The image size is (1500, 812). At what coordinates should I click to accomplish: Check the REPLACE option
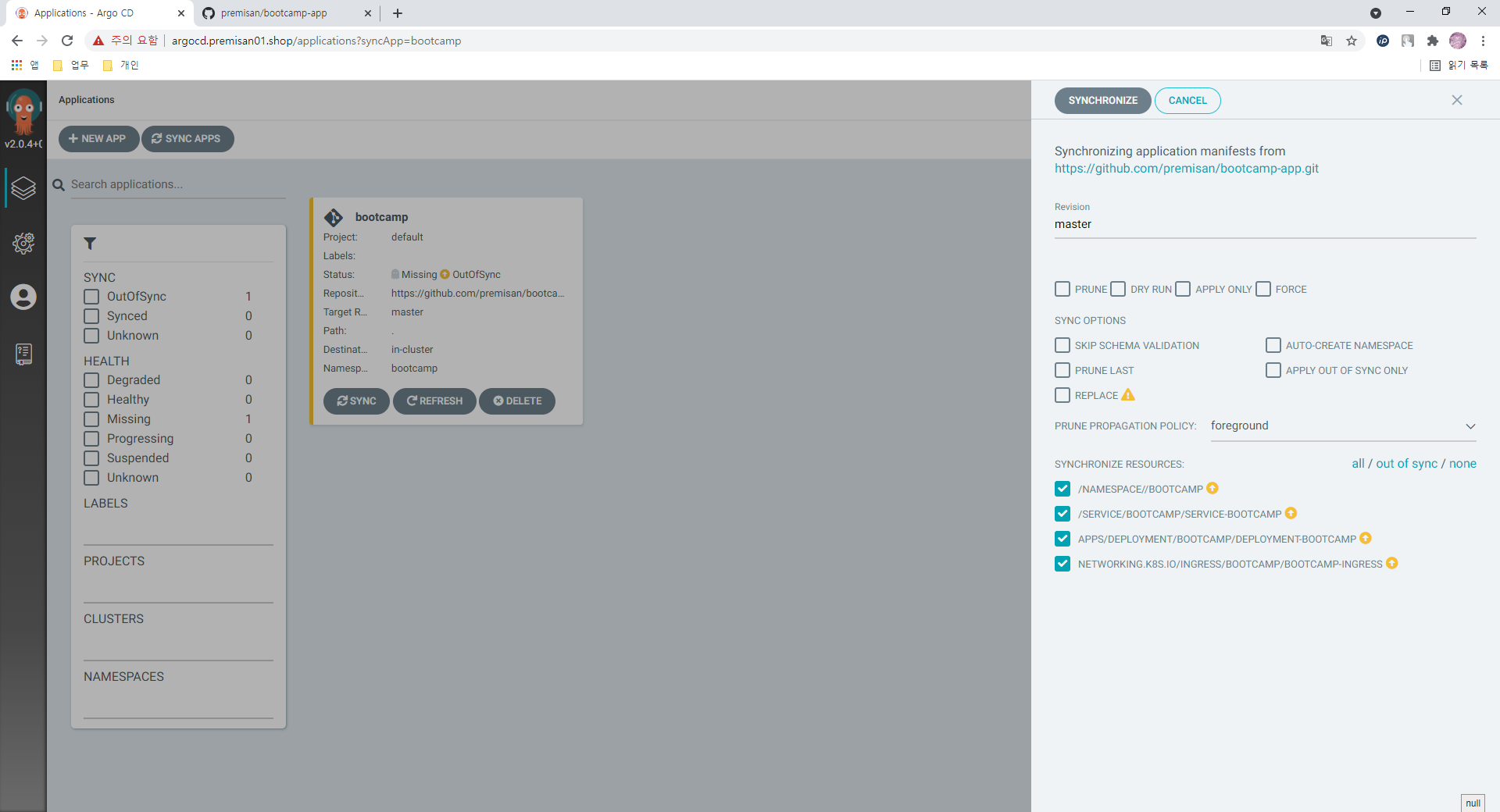1062,395
